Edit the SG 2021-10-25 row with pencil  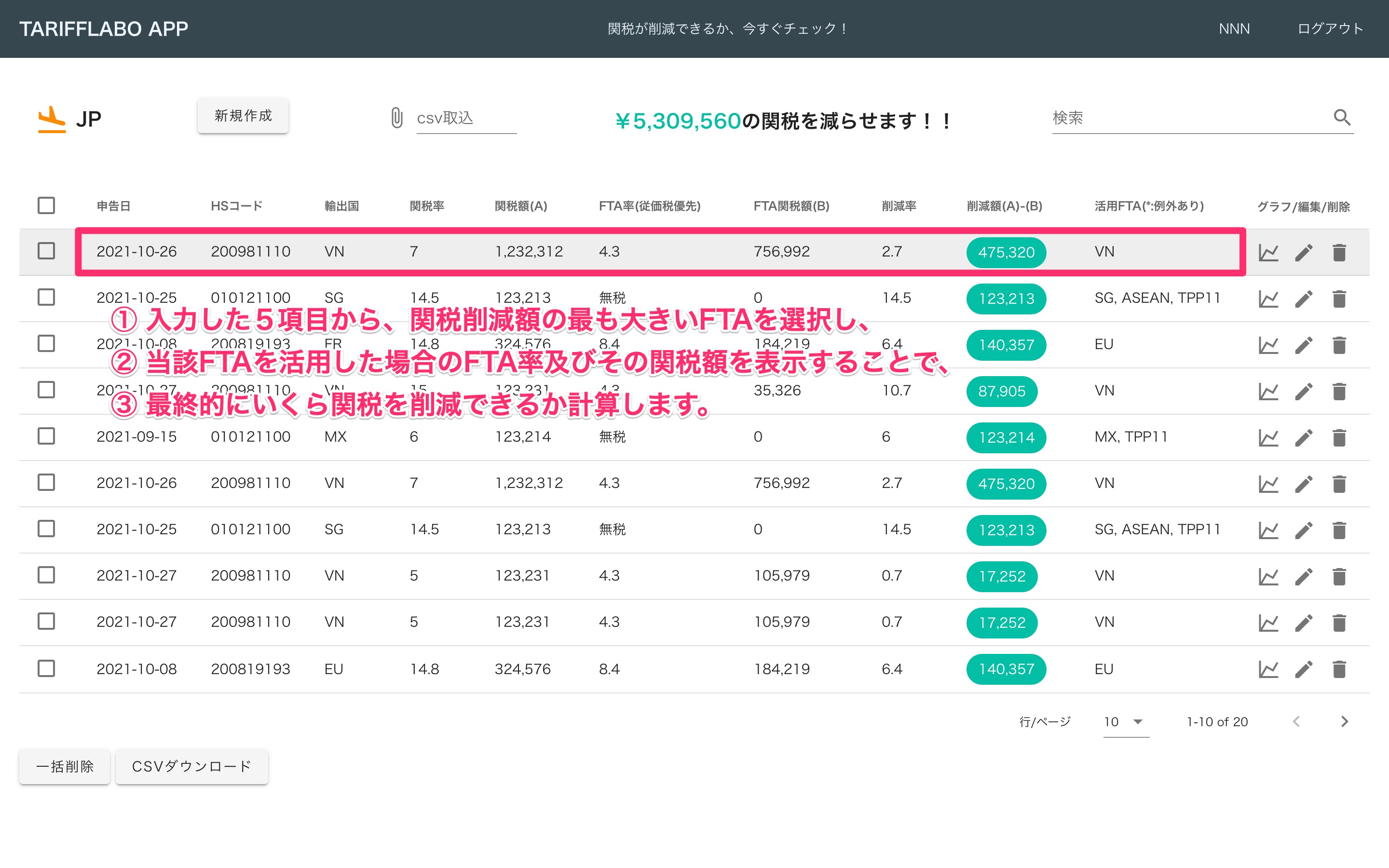pos(1304,299)
